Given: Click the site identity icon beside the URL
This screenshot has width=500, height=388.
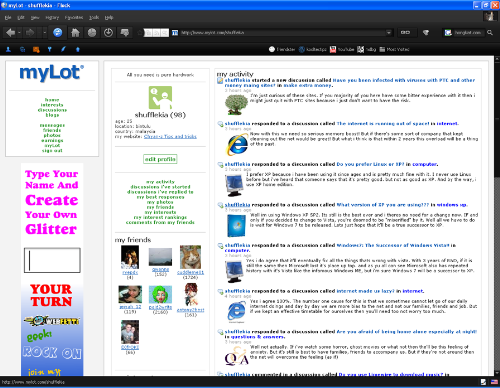Looking at the screenshot, I should pos(175,33).
